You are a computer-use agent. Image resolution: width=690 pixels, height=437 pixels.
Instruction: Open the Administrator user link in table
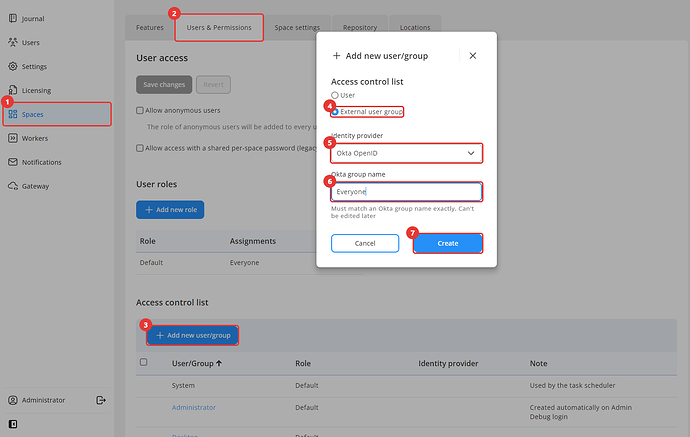click(194, 407)
